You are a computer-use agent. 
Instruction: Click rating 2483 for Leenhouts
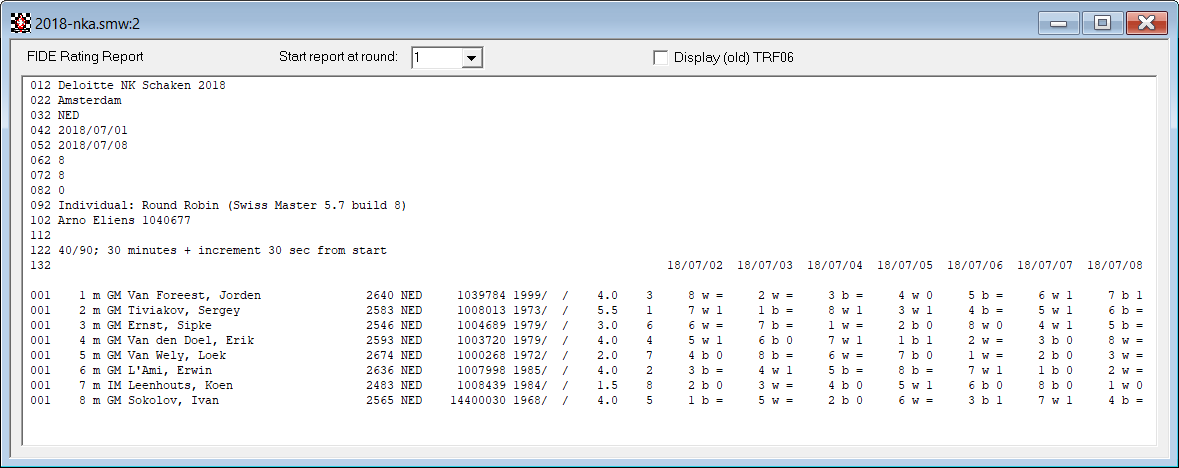(x=380, y=385)
